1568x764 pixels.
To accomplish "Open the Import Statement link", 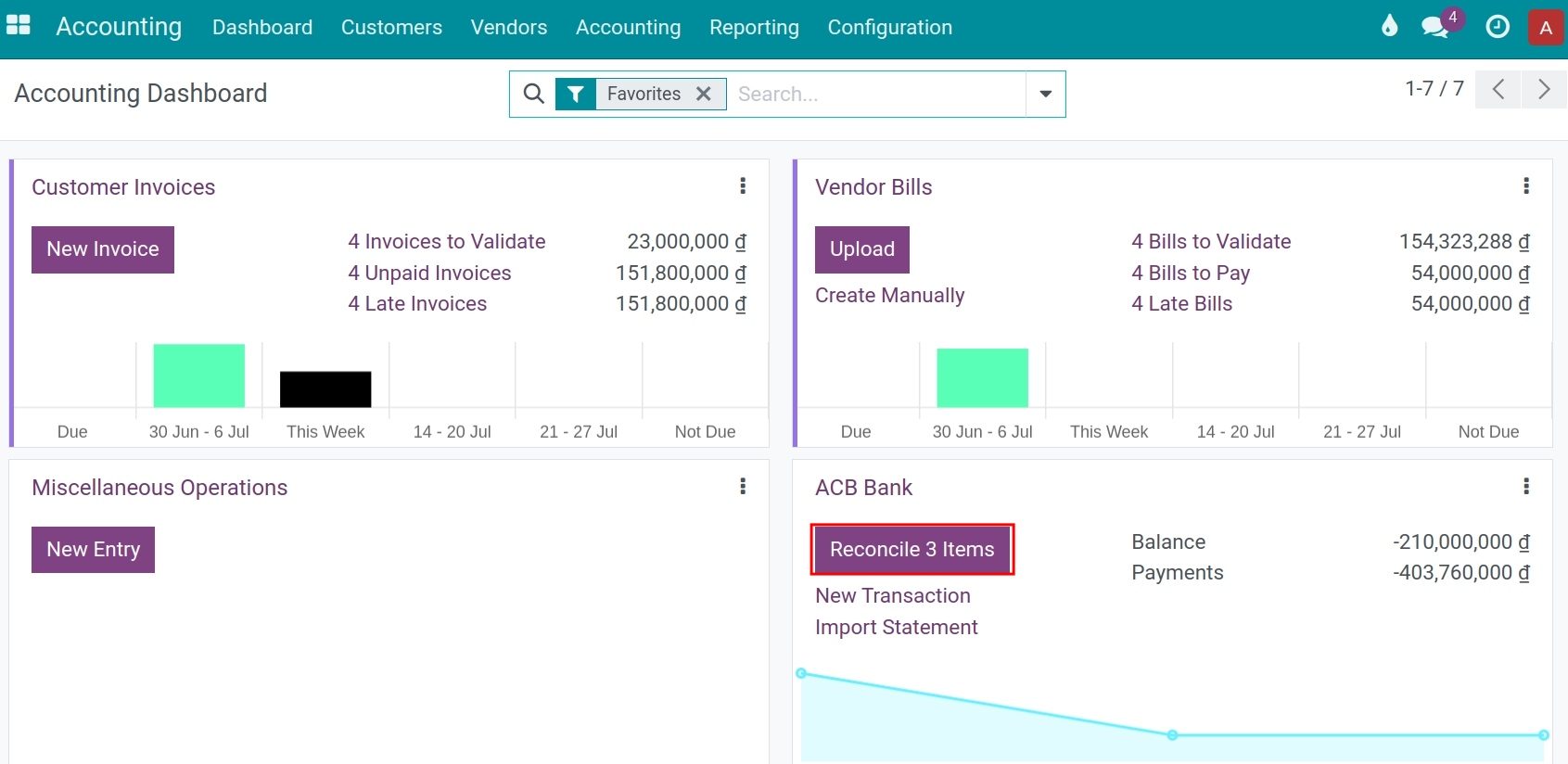I will click(896, 628).
